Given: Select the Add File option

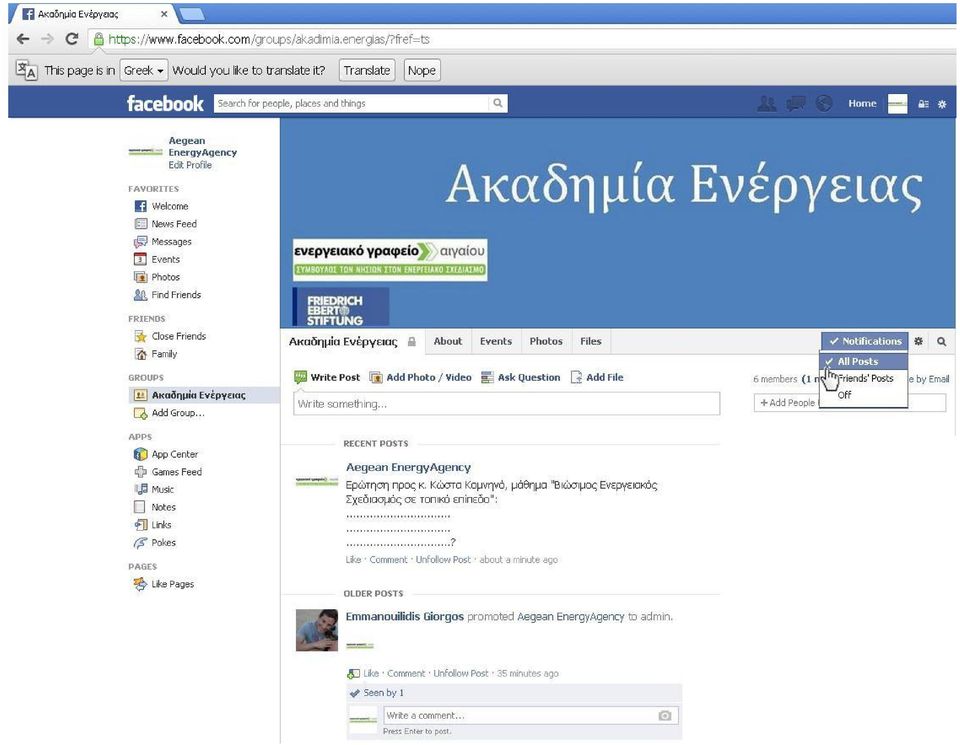Looking at the screenshot, I should click(x=598, y=378).
